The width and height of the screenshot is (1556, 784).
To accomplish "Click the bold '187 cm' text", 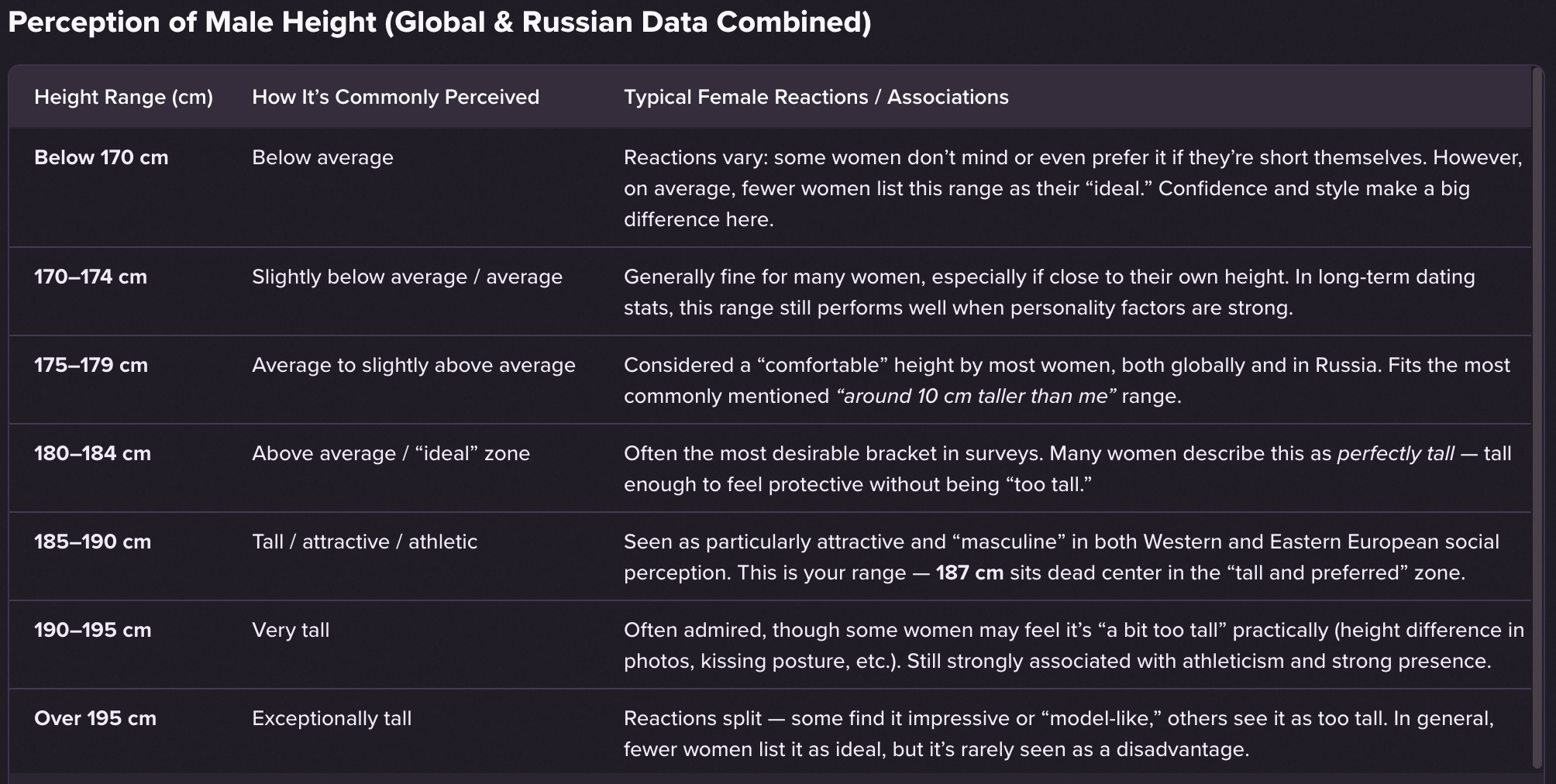I will (969, 573).
